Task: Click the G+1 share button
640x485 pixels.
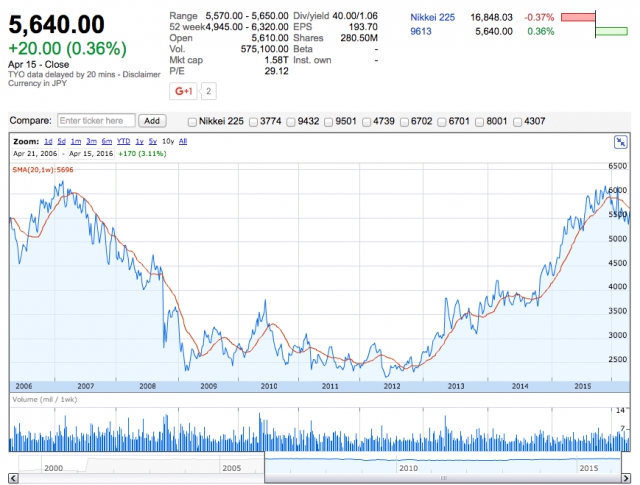Action: coord(183,91)
